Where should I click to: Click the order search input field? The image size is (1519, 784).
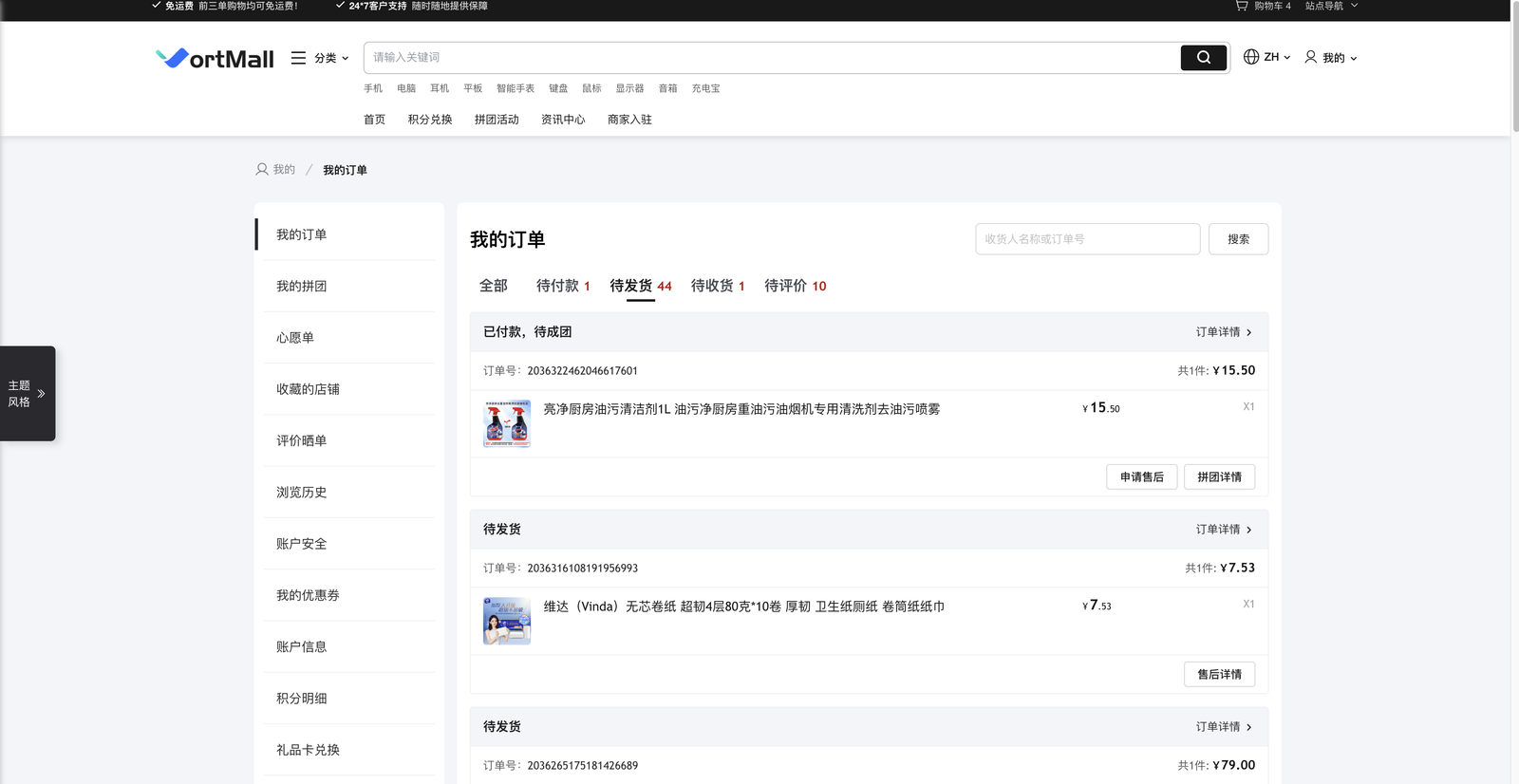click(x=1087, y=239)
